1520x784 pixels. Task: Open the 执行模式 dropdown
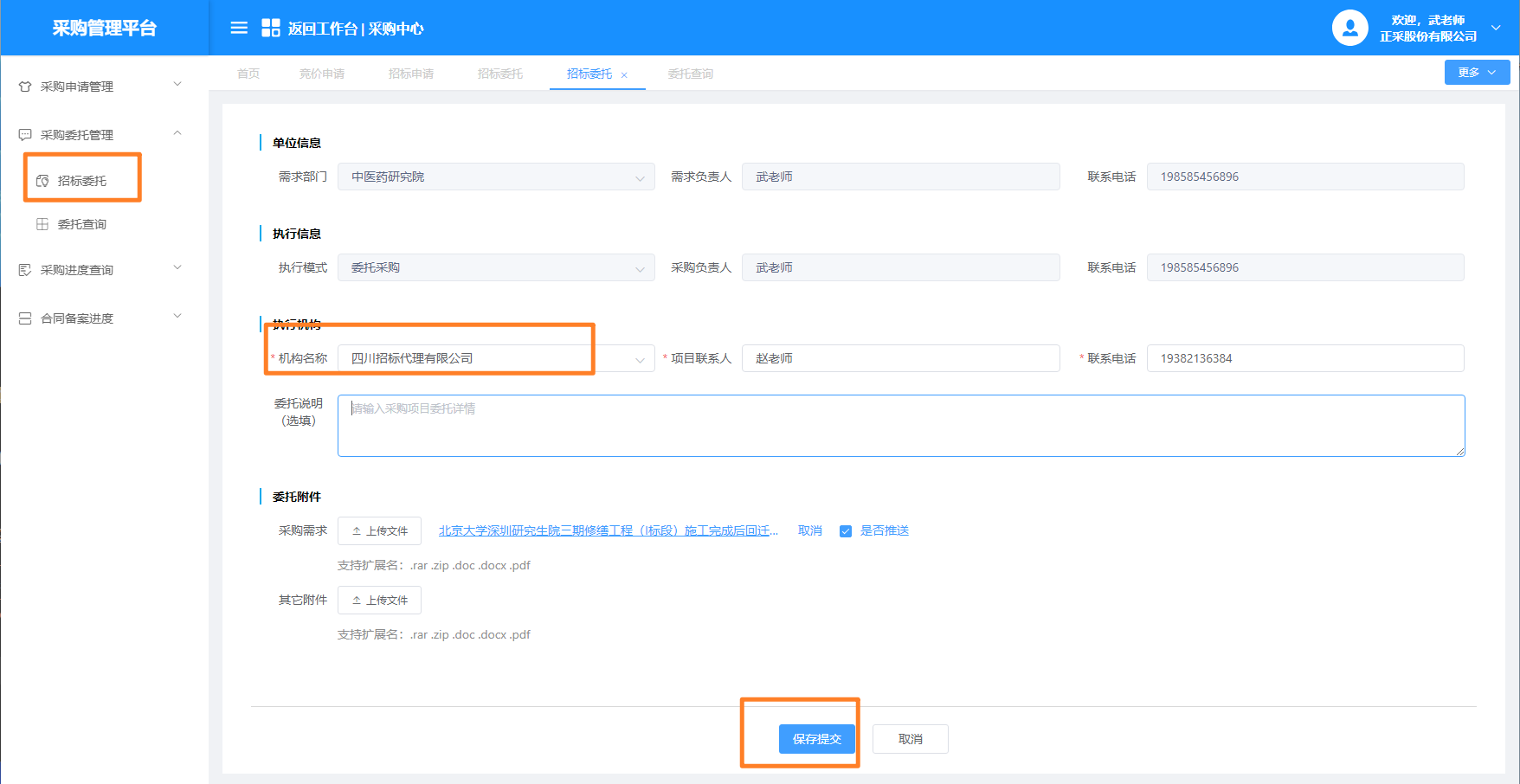496,268
